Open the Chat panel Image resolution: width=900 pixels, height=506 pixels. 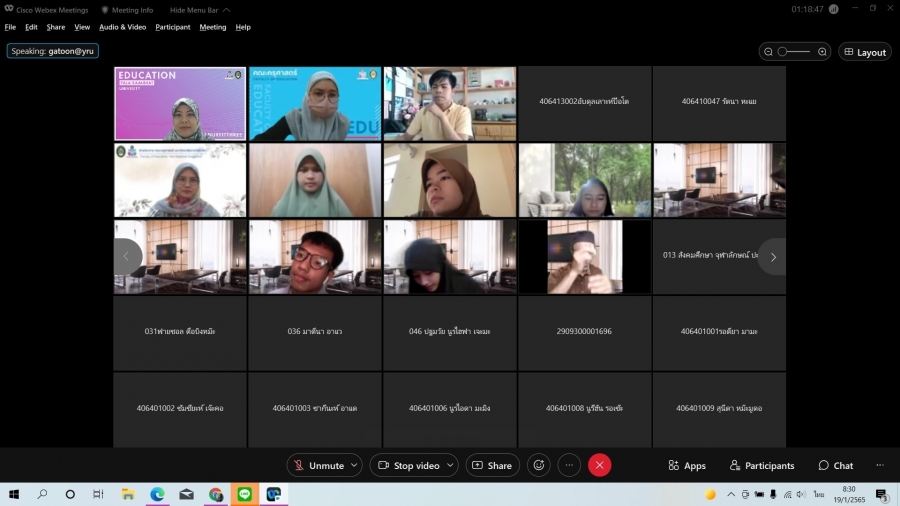pyautogui.click(x=835, y=466)
